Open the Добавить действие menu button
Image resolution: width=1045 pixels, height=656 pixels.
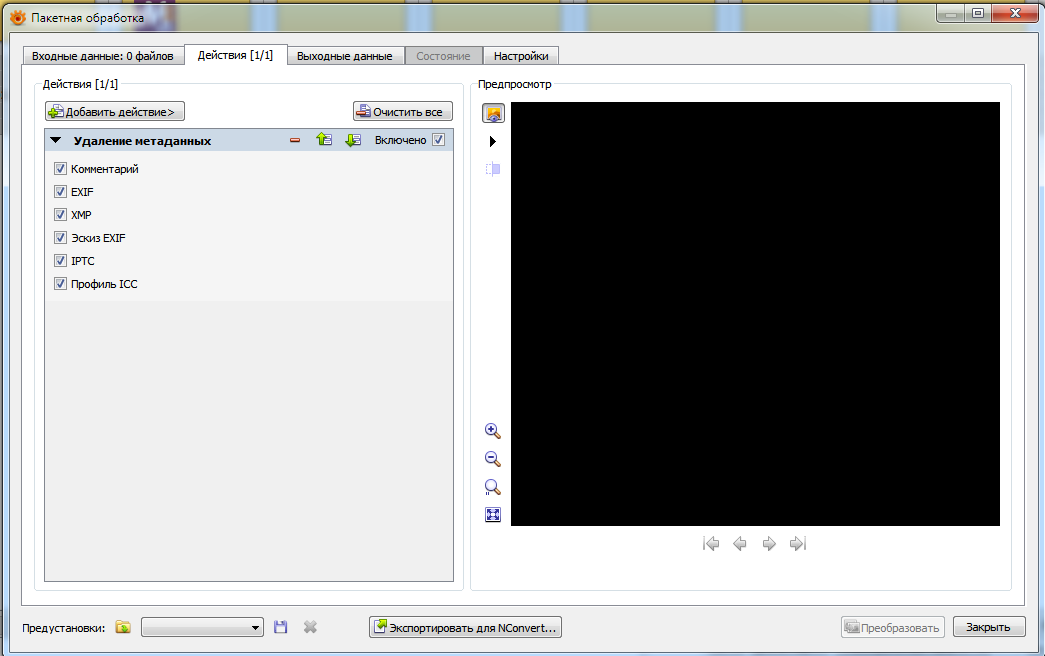click(115, 112)
